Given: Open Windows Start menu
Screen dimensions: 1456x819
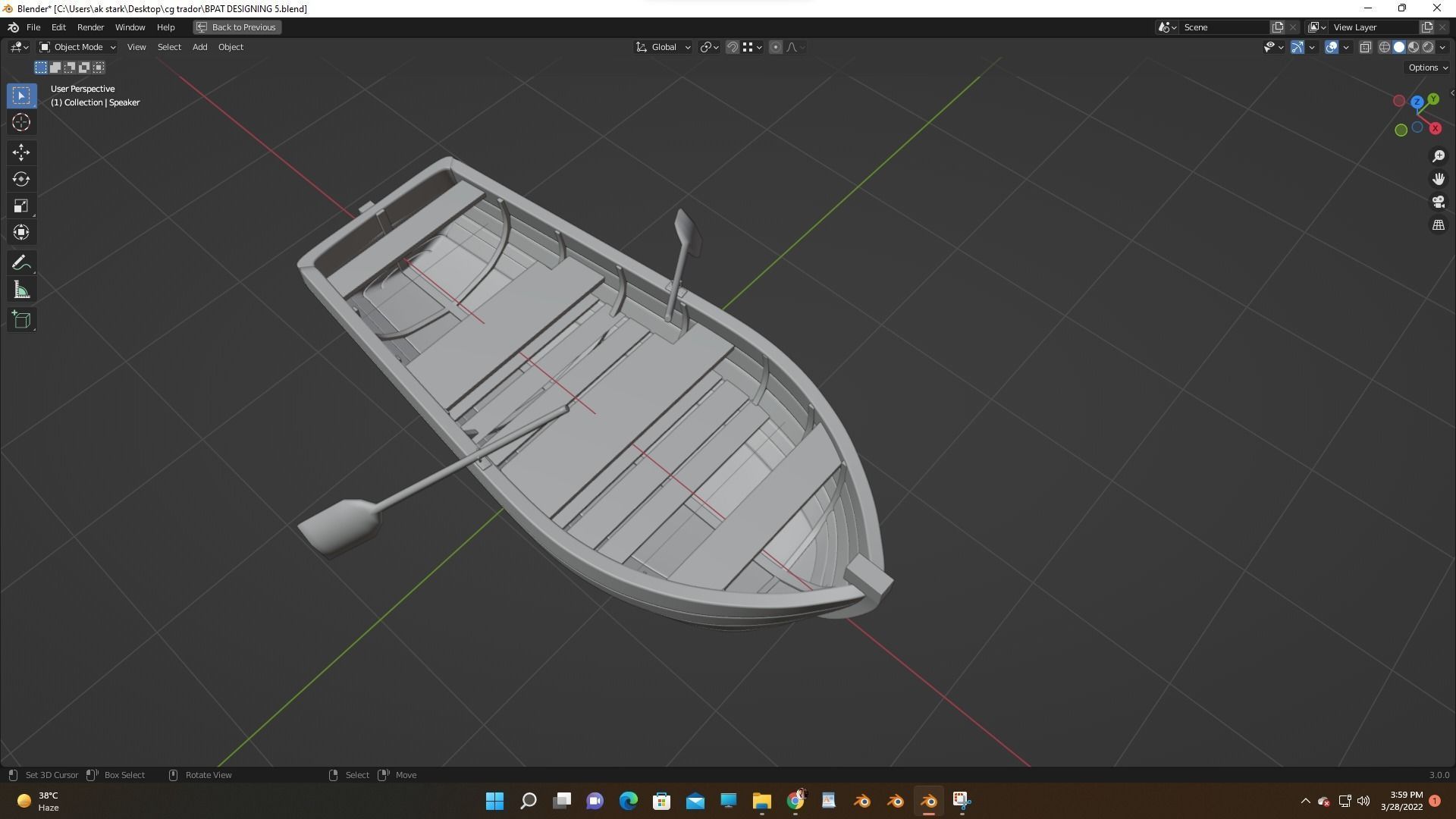Looking at the screenshot, I should (494, 801).
